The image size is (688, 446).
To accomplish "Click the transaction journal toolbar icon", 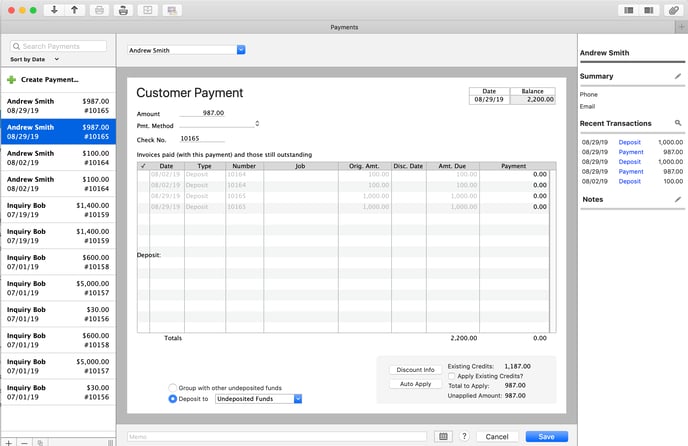I will [172, 10].
